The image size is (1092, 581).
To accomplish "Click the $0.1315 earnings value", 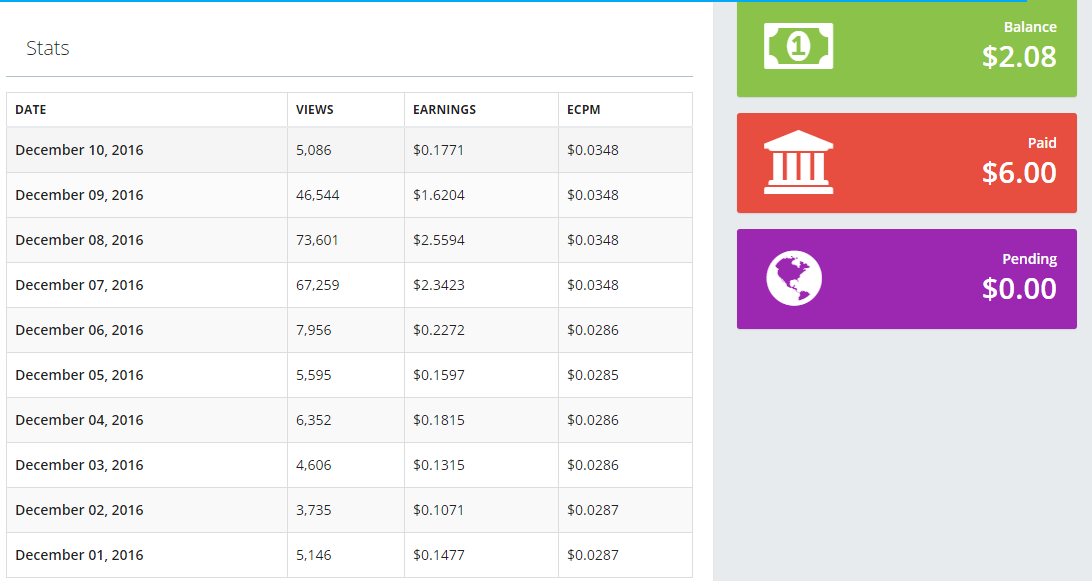I will pyautogui.click(x=439, y=465).
